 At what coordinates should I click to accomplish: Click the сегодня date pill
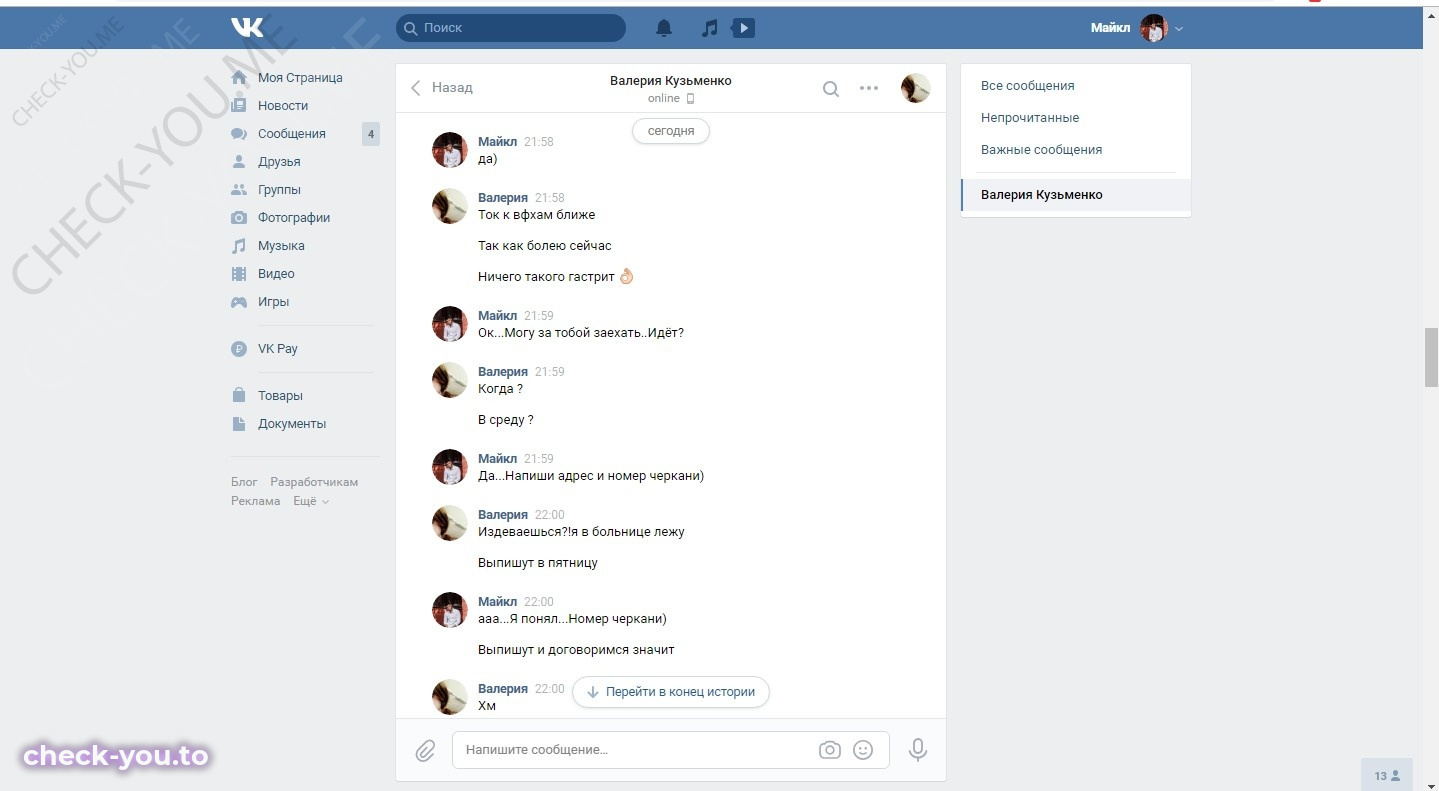click(x=671, y=131)
